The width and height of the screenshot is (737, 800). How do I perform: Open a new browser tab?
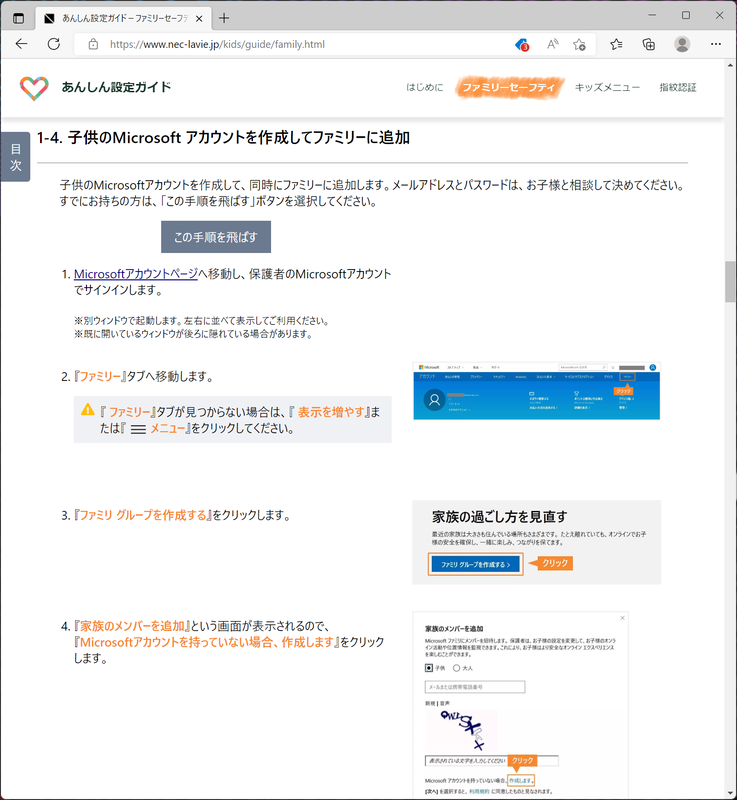coord(224,18)
